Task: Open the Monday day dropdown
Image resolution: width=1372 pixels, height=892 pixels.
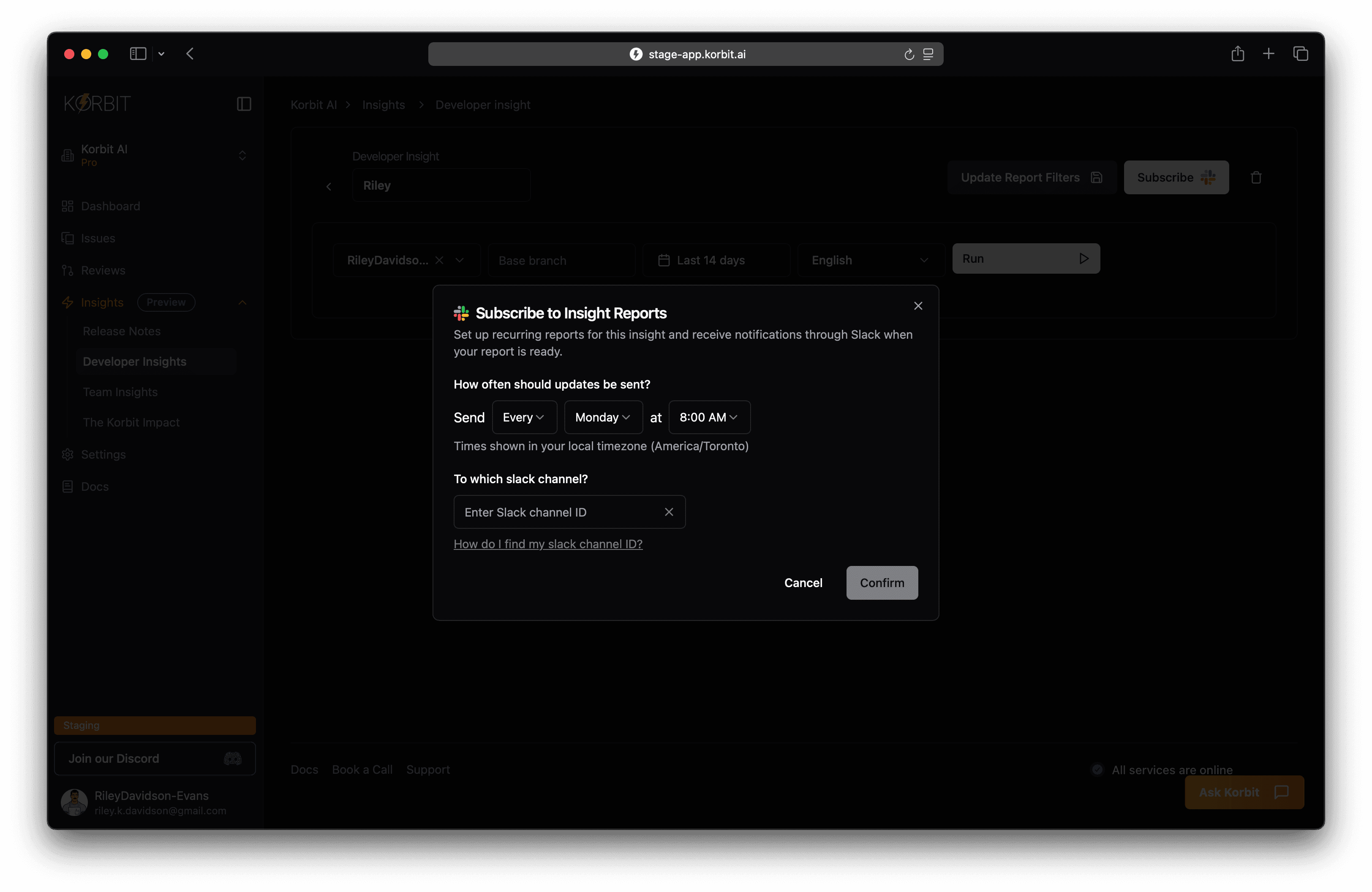Action: coord(603,417)
